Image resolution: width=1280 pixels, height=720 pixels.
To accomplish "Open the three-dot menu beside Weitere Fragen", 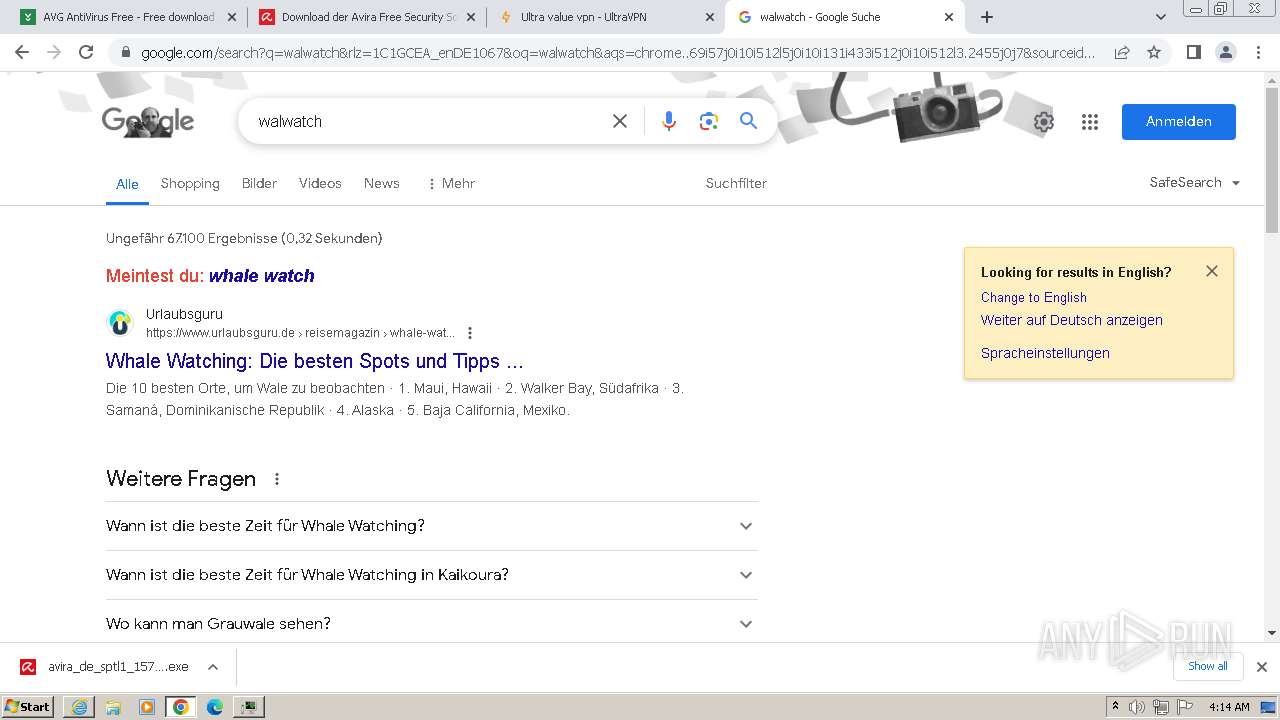I will pyautogui.click(x=277, y=479).
